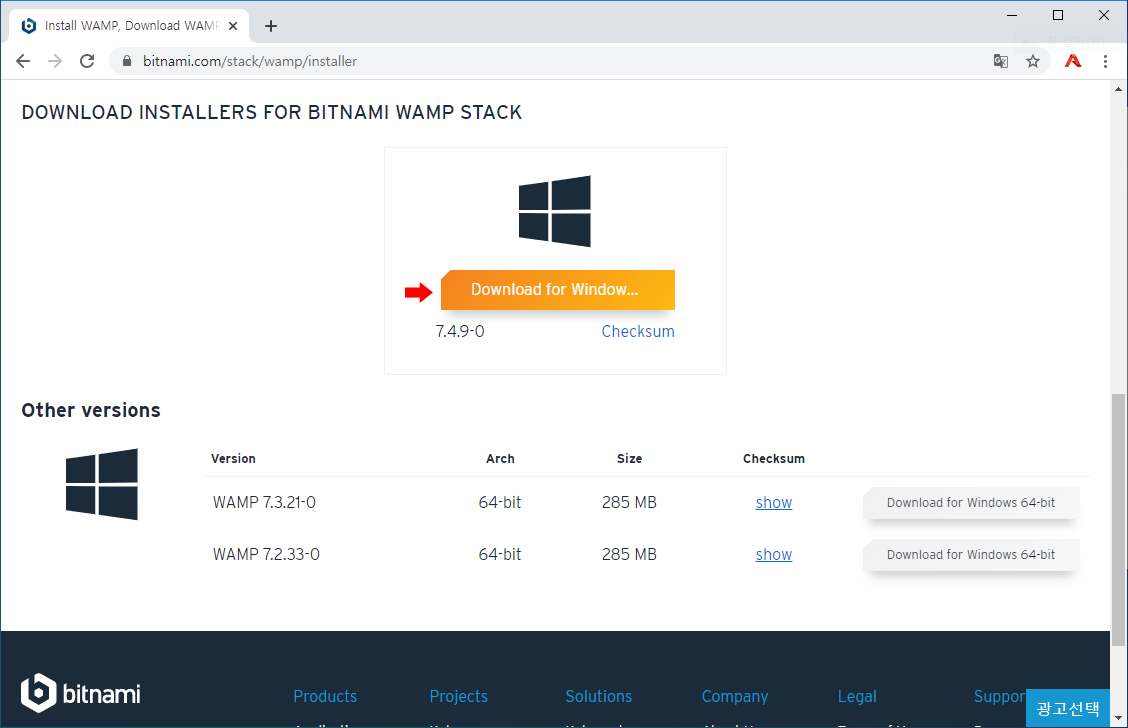Click the scrollbar up arrow
This screenshot has height=728, width=1128.
(1118, 89)
